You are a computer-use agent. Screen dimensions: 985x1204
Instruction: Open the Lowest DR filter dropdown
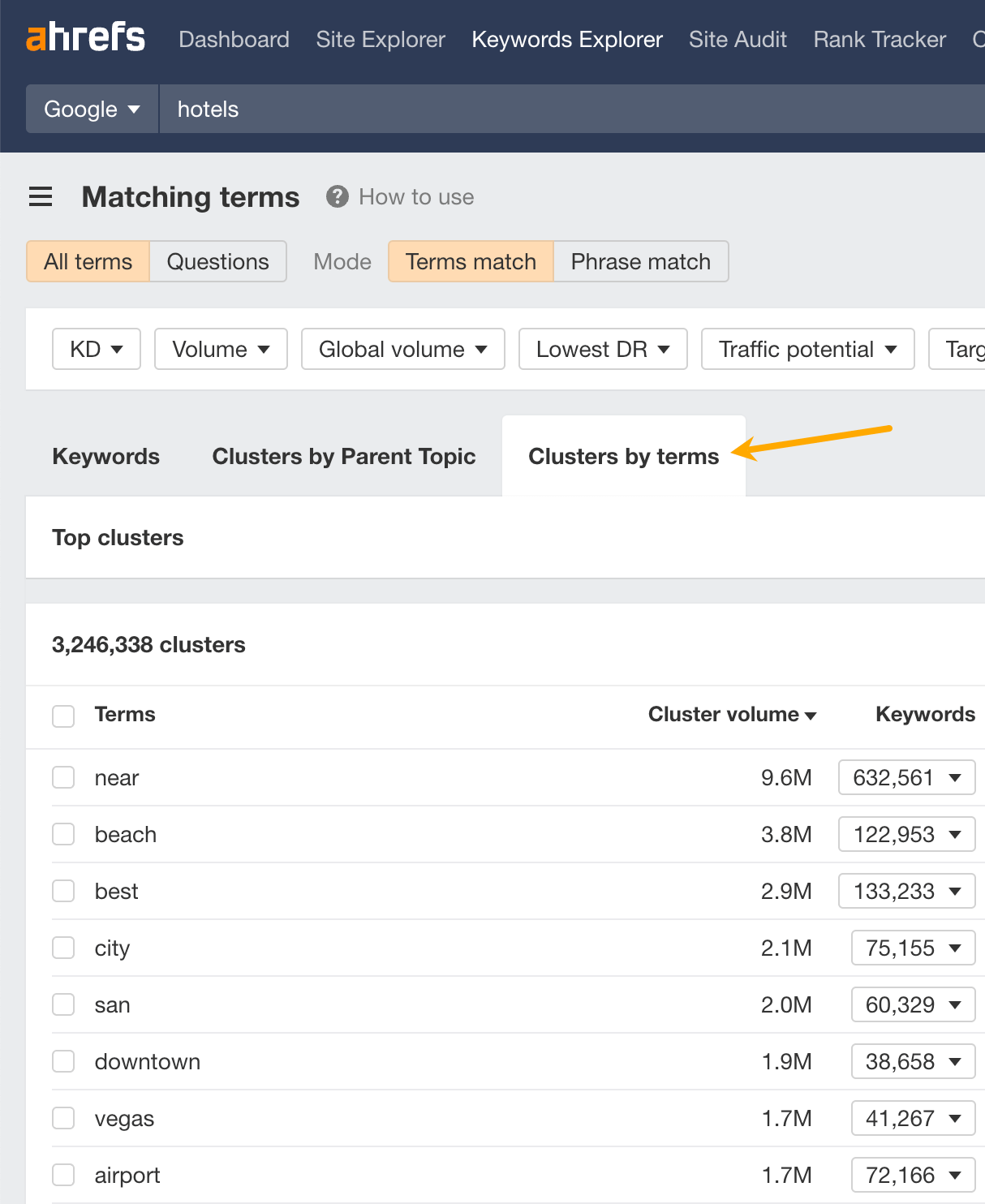(602, 349)
